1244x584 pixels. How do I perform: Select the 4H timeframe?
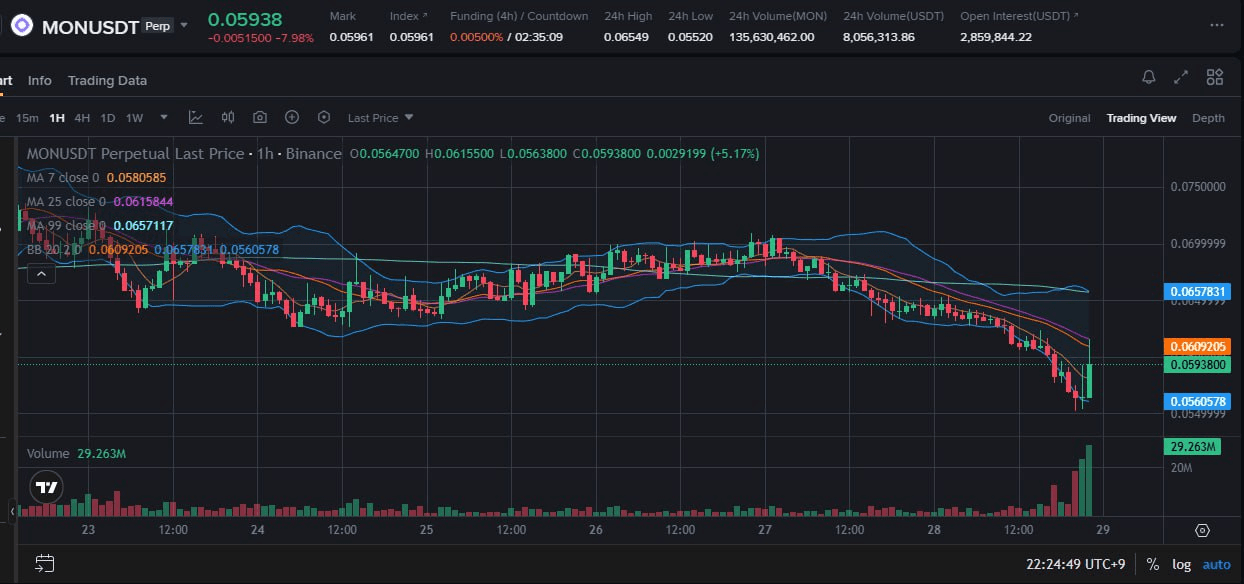(x=81, y=117)
